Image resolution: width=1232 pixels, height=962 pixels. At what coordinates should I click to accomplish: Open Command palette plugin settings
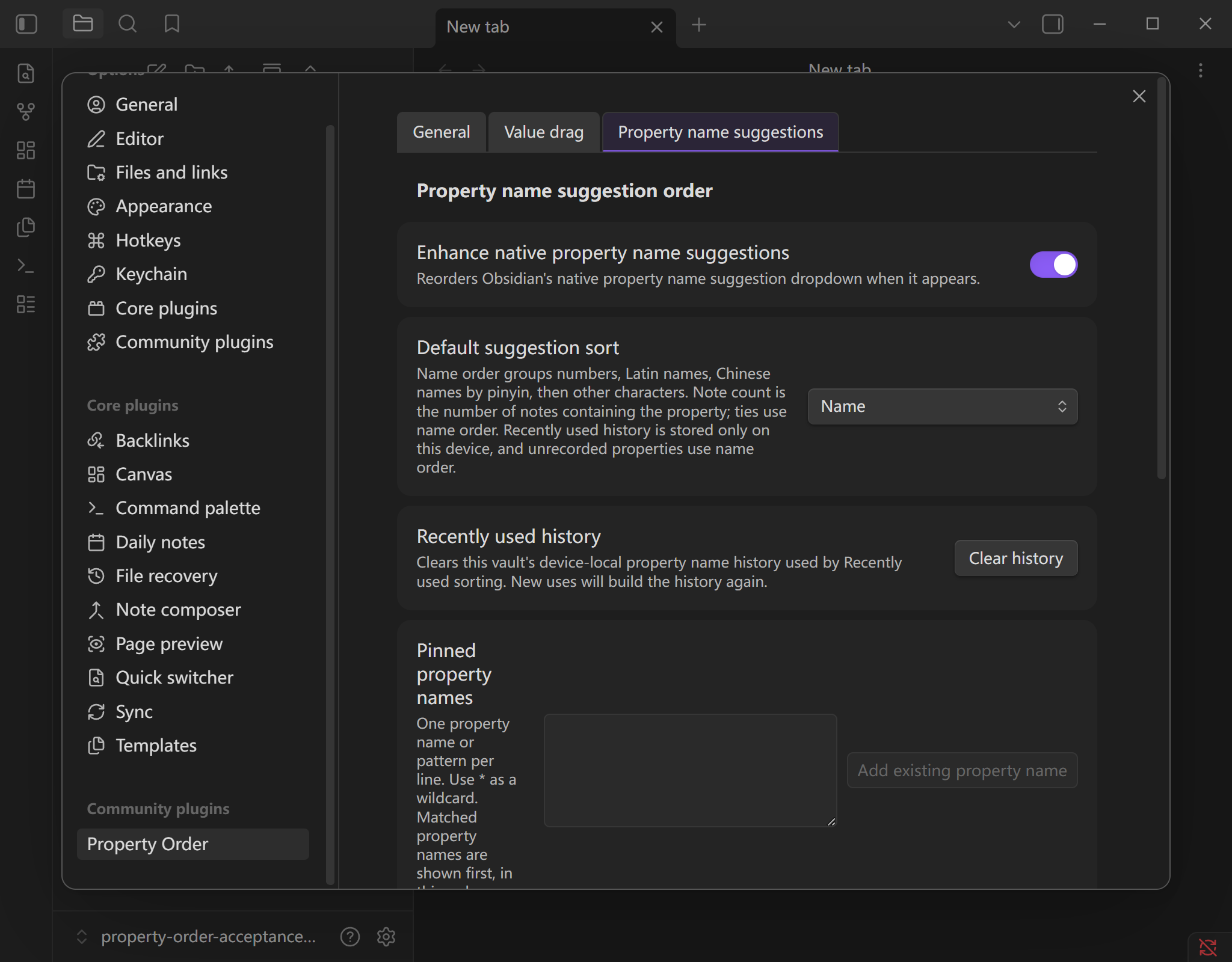pos(193,508)
